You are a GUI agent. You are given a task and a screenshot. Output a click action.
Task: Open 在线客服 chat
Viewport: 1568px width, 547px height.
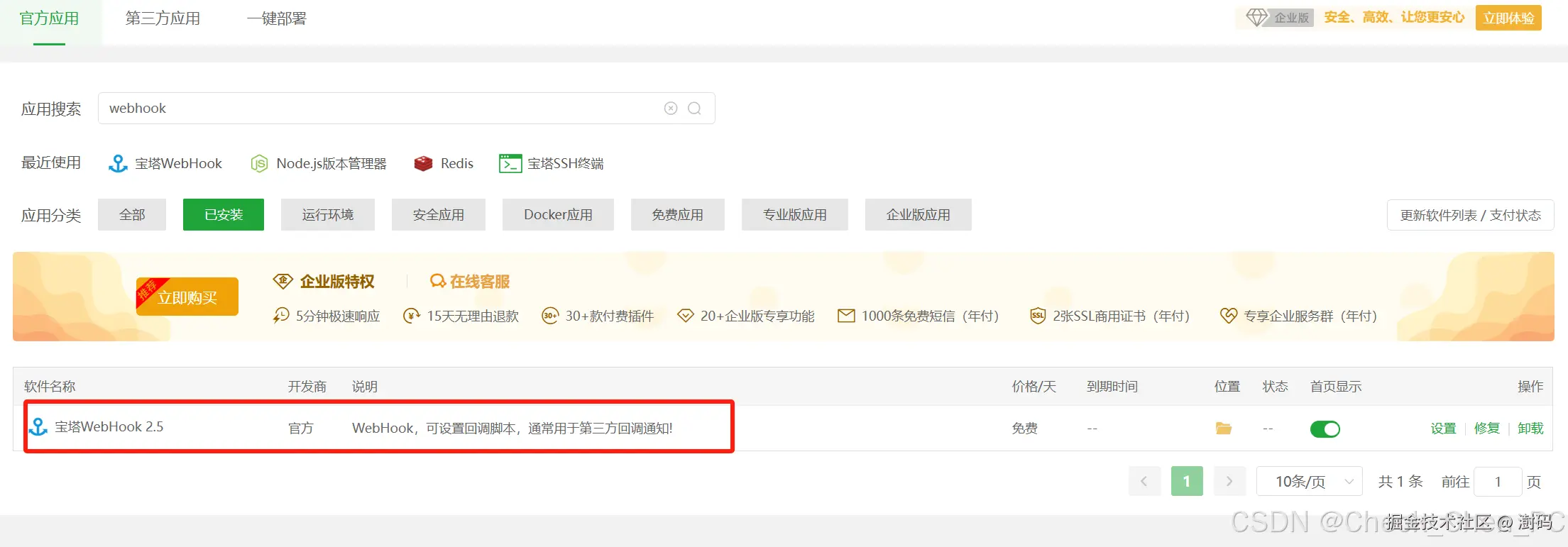(470, 282)
